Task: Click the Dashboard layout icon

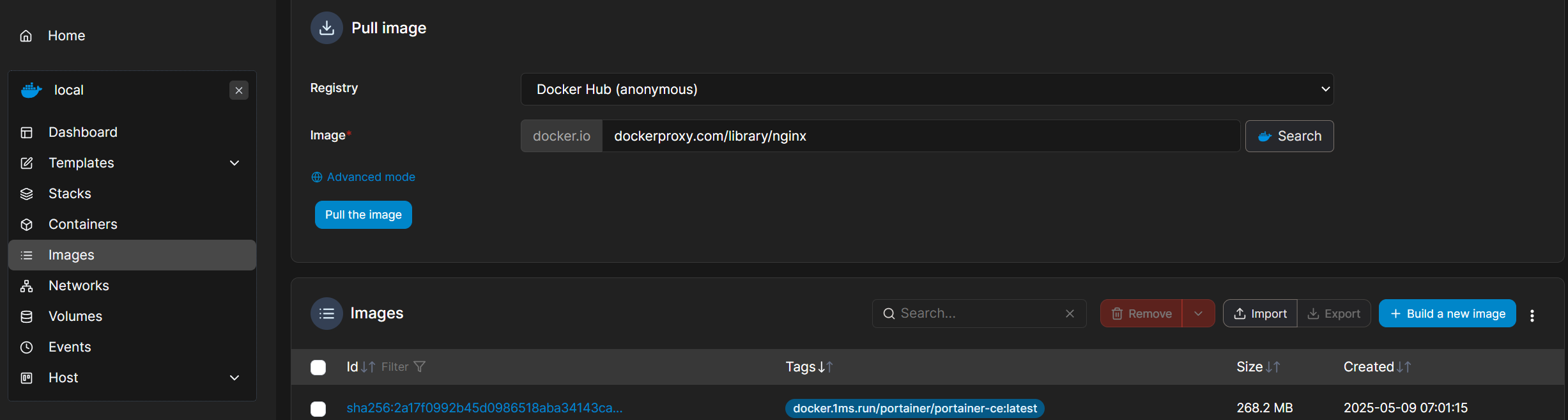Action: tap(26, 132)
